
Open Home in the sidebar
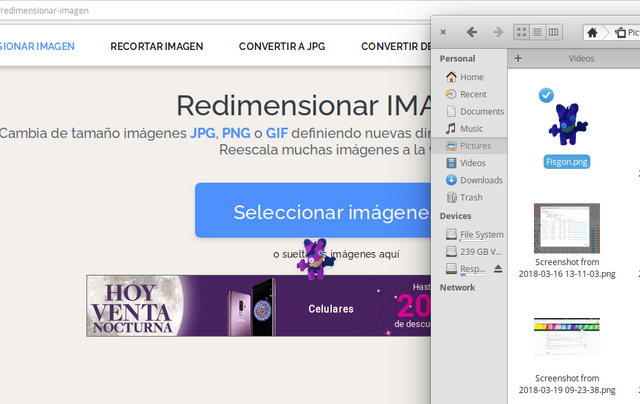point(469,77)
